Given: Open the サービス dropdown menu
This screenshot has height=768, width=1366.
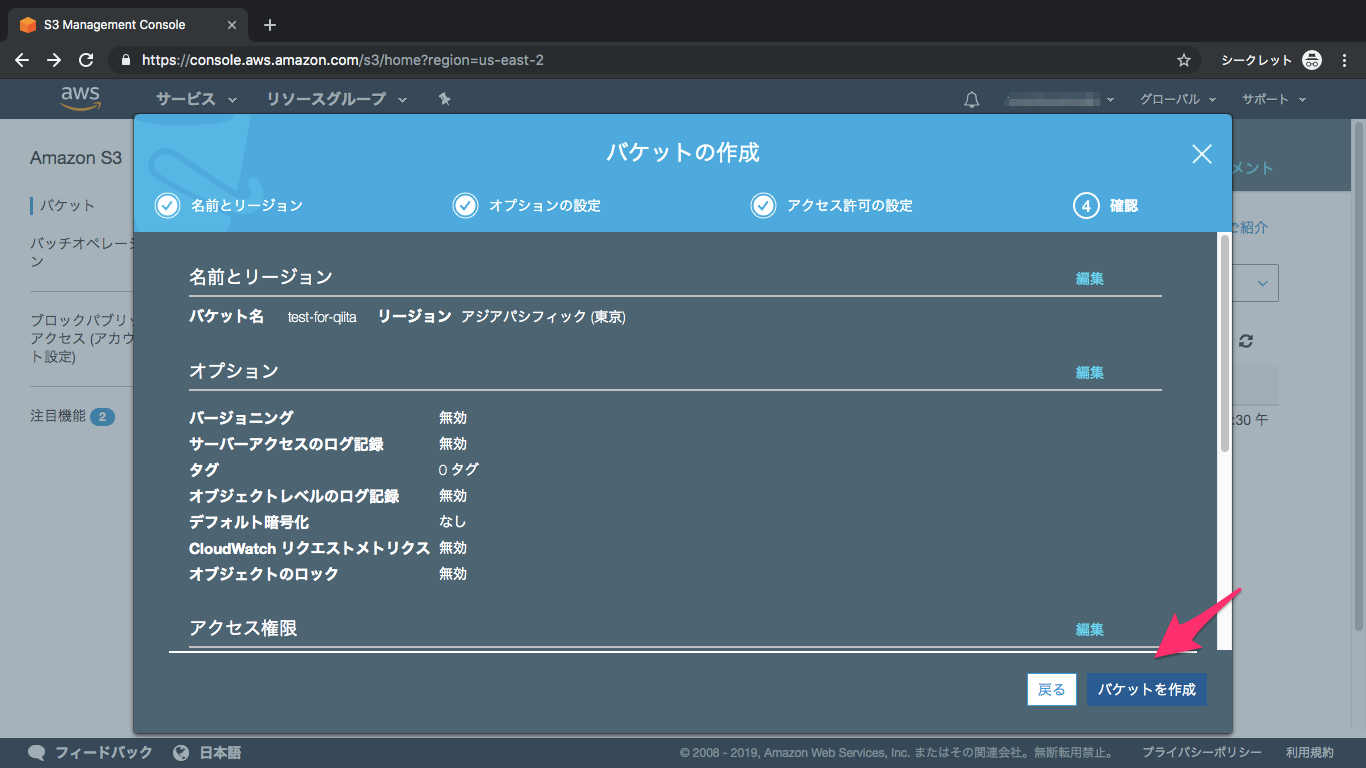Looking at the screenshot, I should tap(196, 99).
